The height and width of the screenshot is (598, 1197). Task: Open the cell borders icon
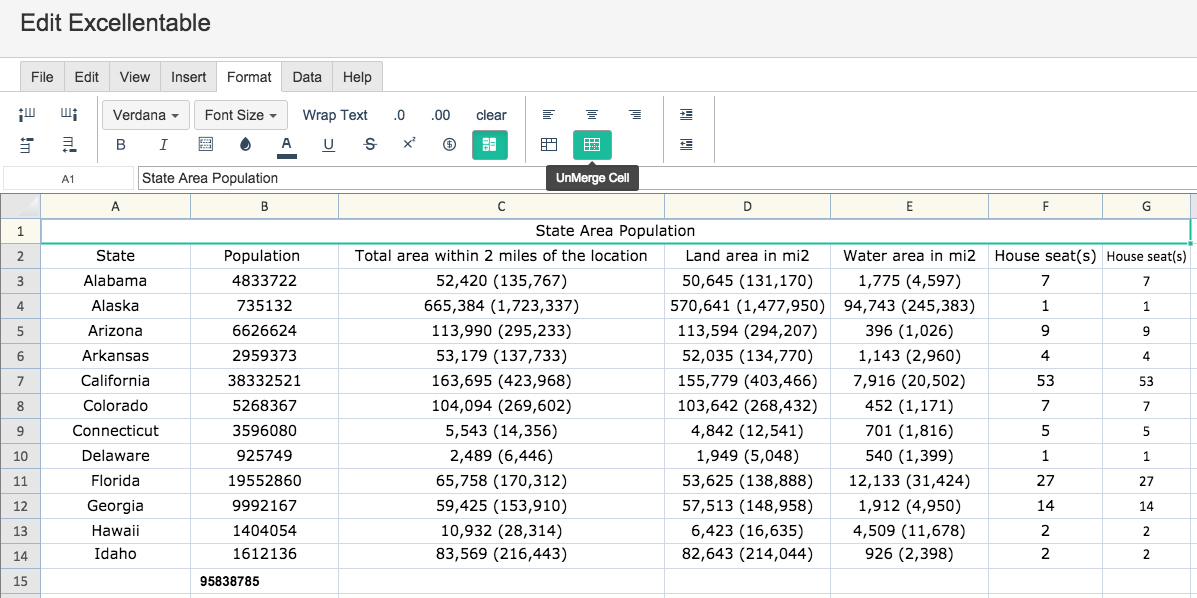[206, 145]
